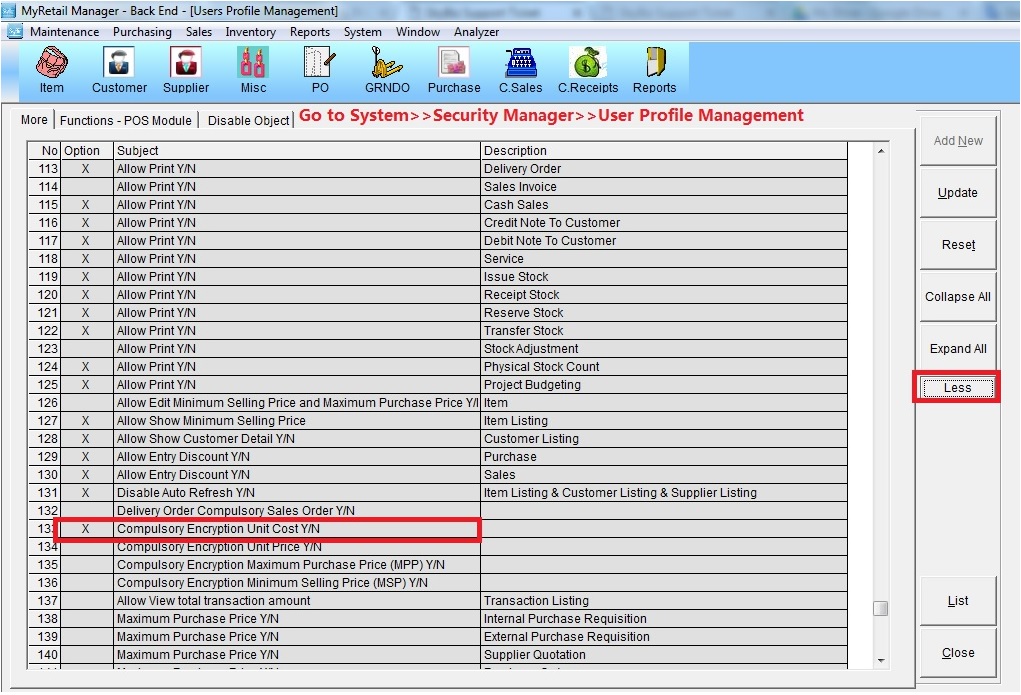Toggle option for Disable Auto Refresh row

coord(85,493)
